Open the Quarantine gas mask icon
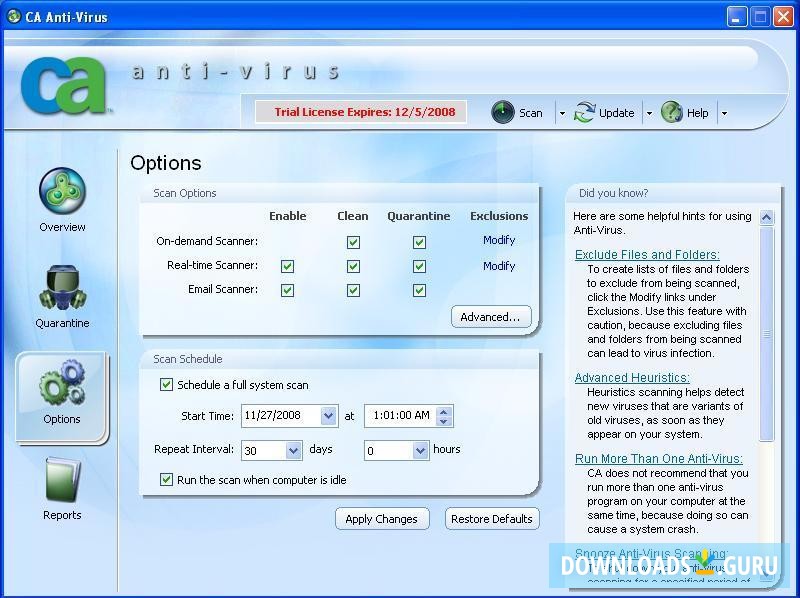Viewport: 800px width, 598px height. click(x=62, y=288)
